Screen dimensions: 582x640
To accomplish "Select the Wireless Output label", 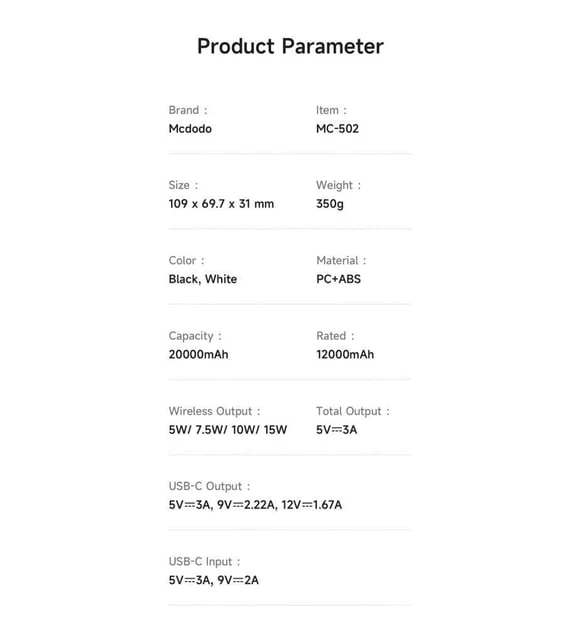I will 214,411.
